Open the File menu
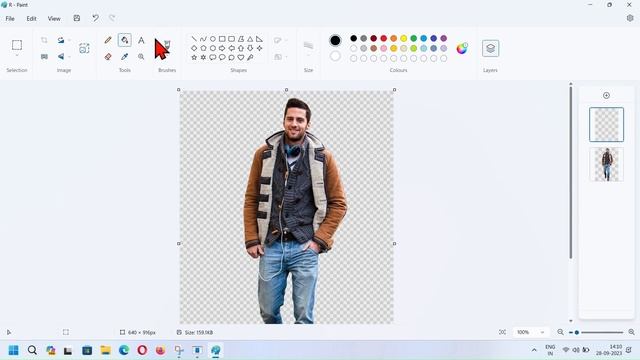The image size is (640, 360). tap(10, 18)
